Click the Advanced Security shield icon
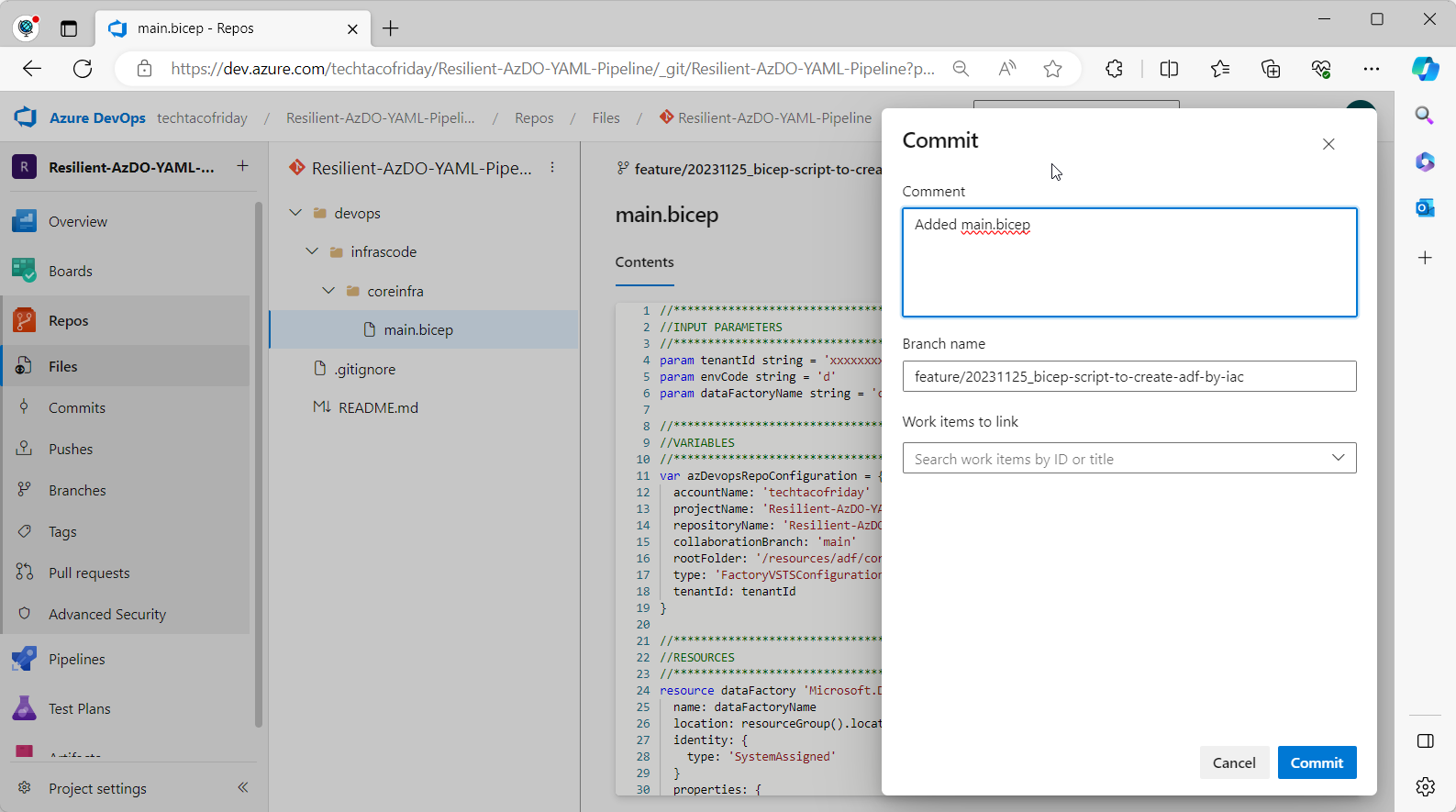Image resolution: width=1456 pixels, height=812 pixels. click(x=25, y=614)
